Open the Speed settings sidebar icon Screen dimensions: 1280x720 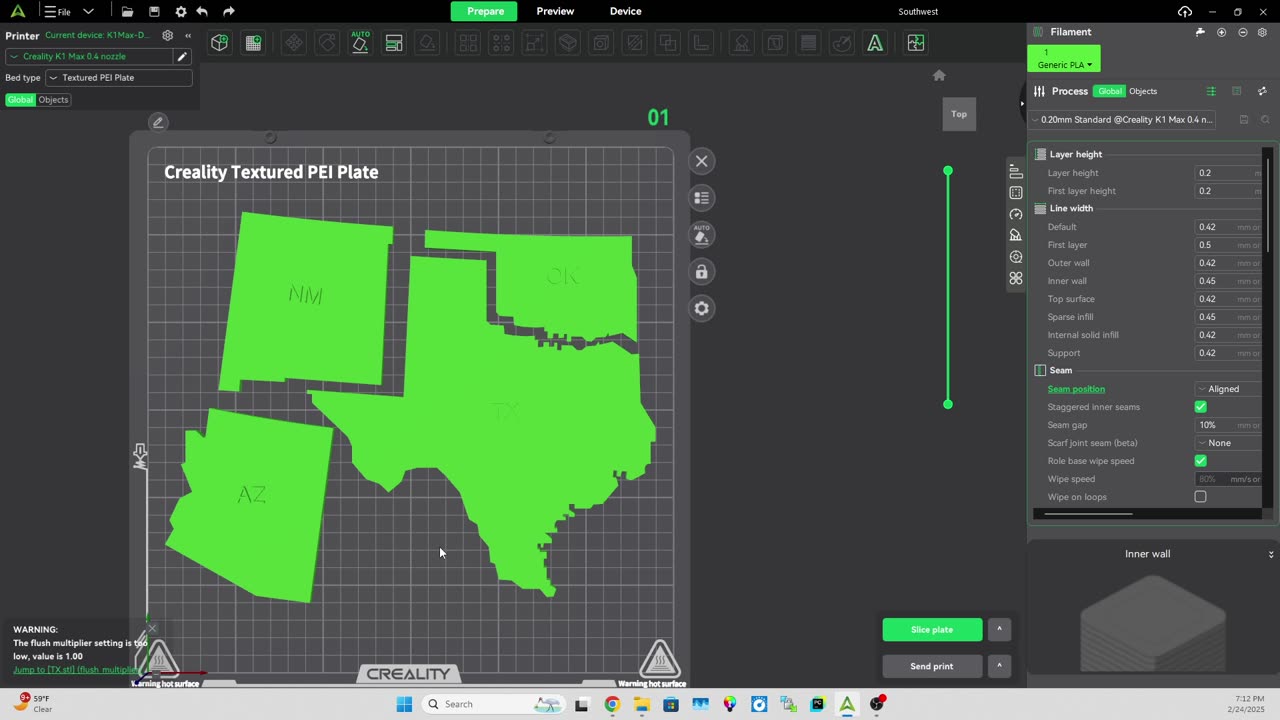click(1016, 214)
